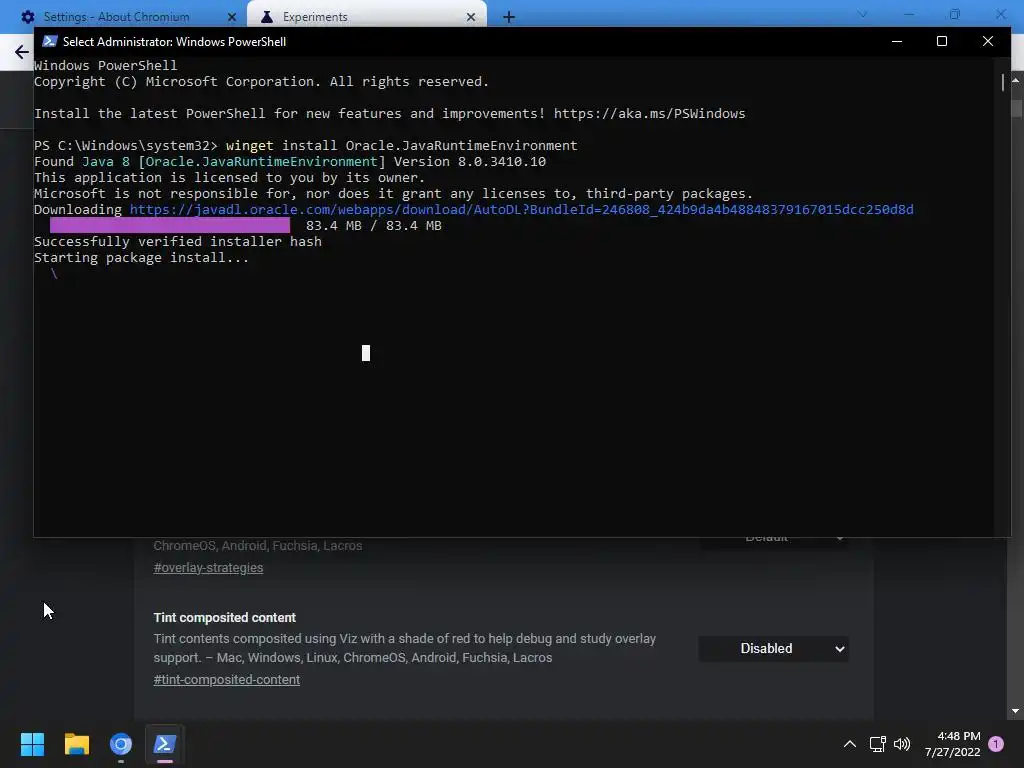Click the Experiments flask tab favicon
1024x768 pixels.
(x=266, y=17)
